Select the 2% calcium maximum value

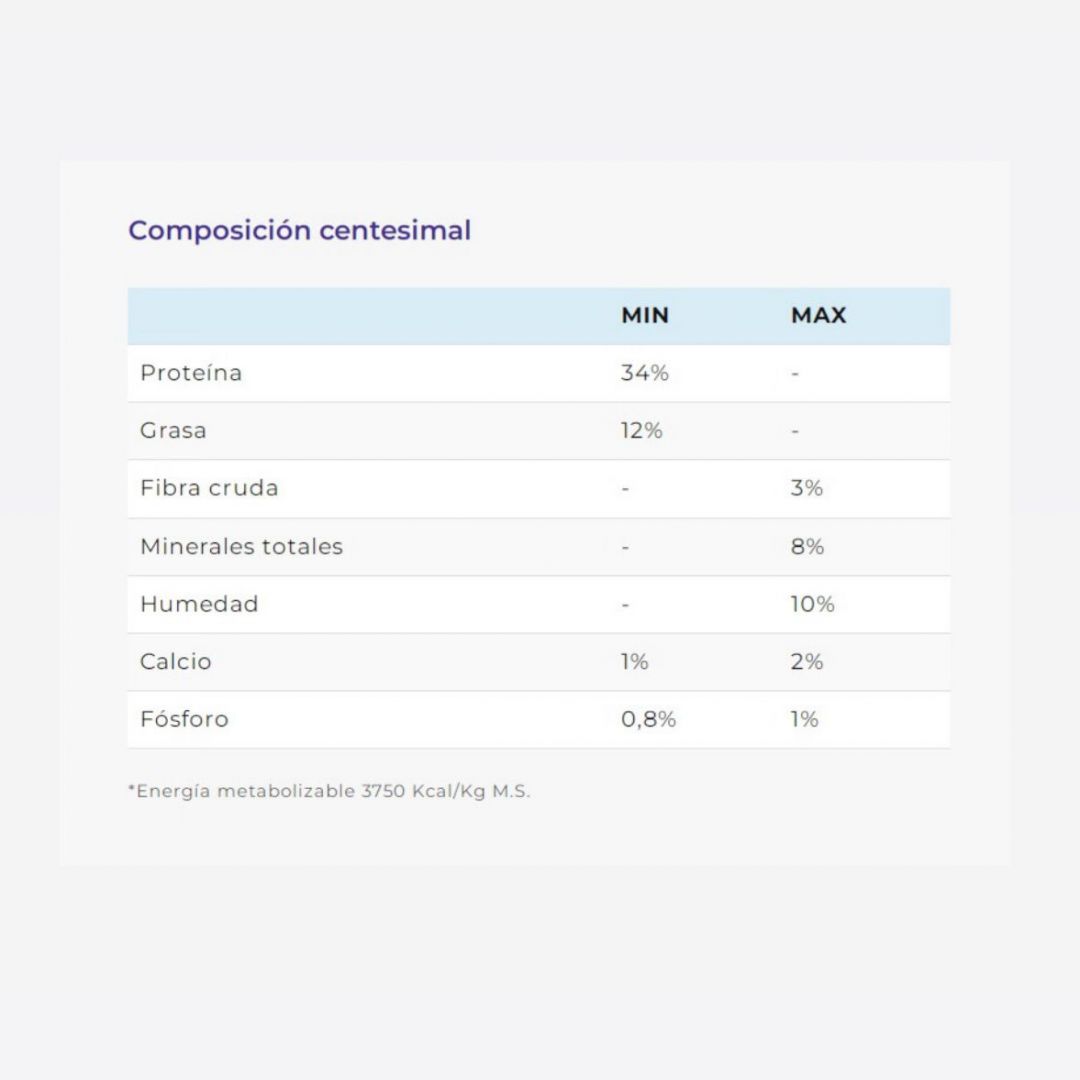click(x=807, y=661)
